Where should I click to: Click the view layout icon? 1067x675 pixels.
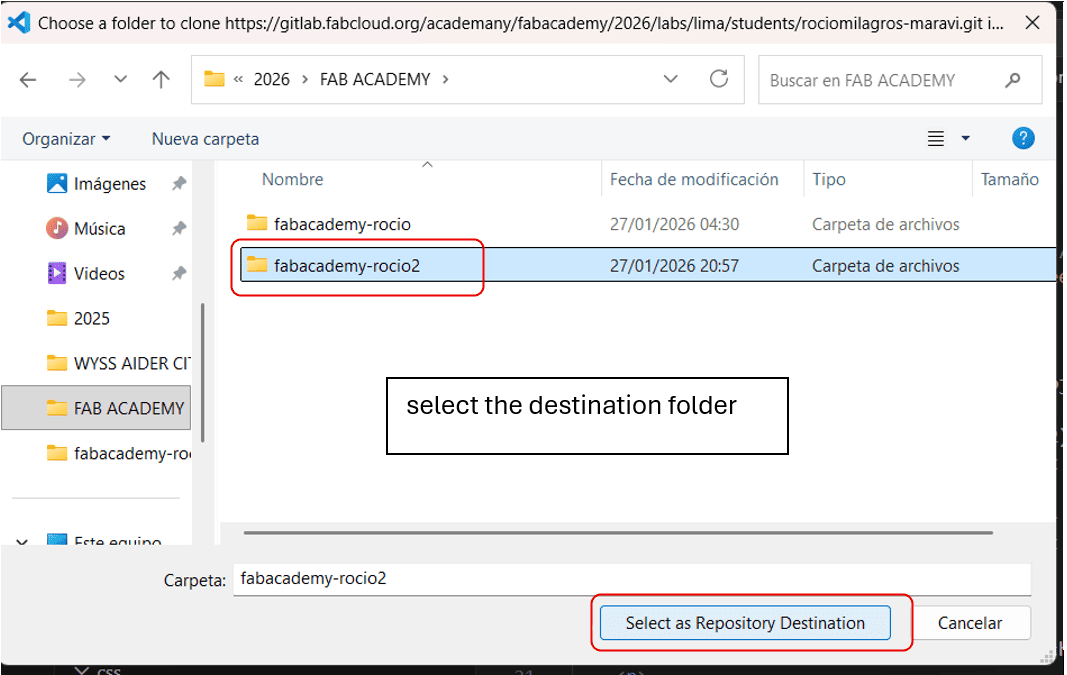[x=936, y=139]
